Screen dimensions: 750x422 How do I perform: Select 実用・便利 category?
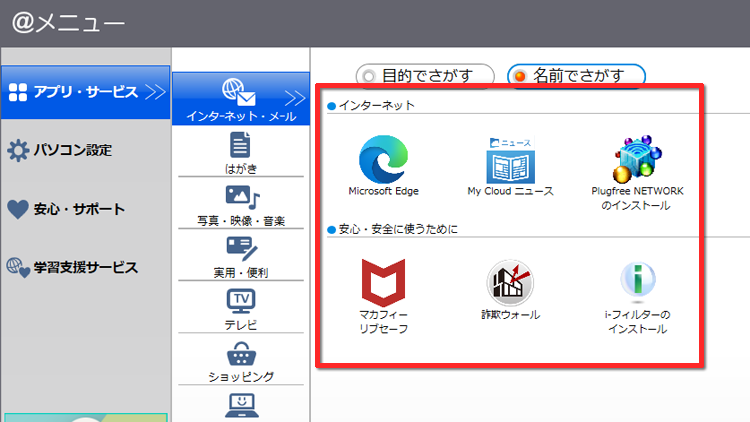click(241, 257)
